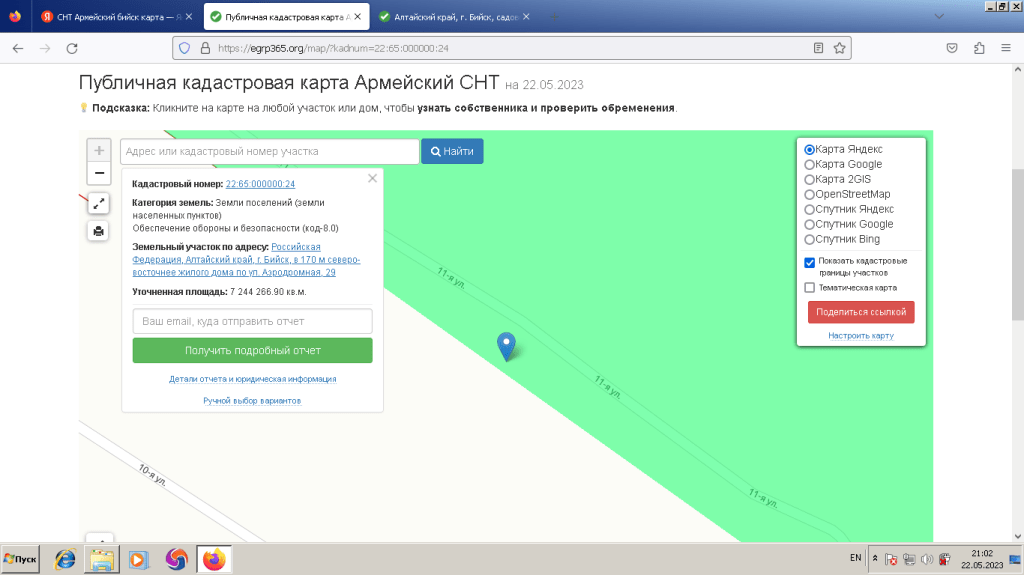
Task: Select Спутник Bing radio option
Action: pyautogui.click(x=809, y=240)
